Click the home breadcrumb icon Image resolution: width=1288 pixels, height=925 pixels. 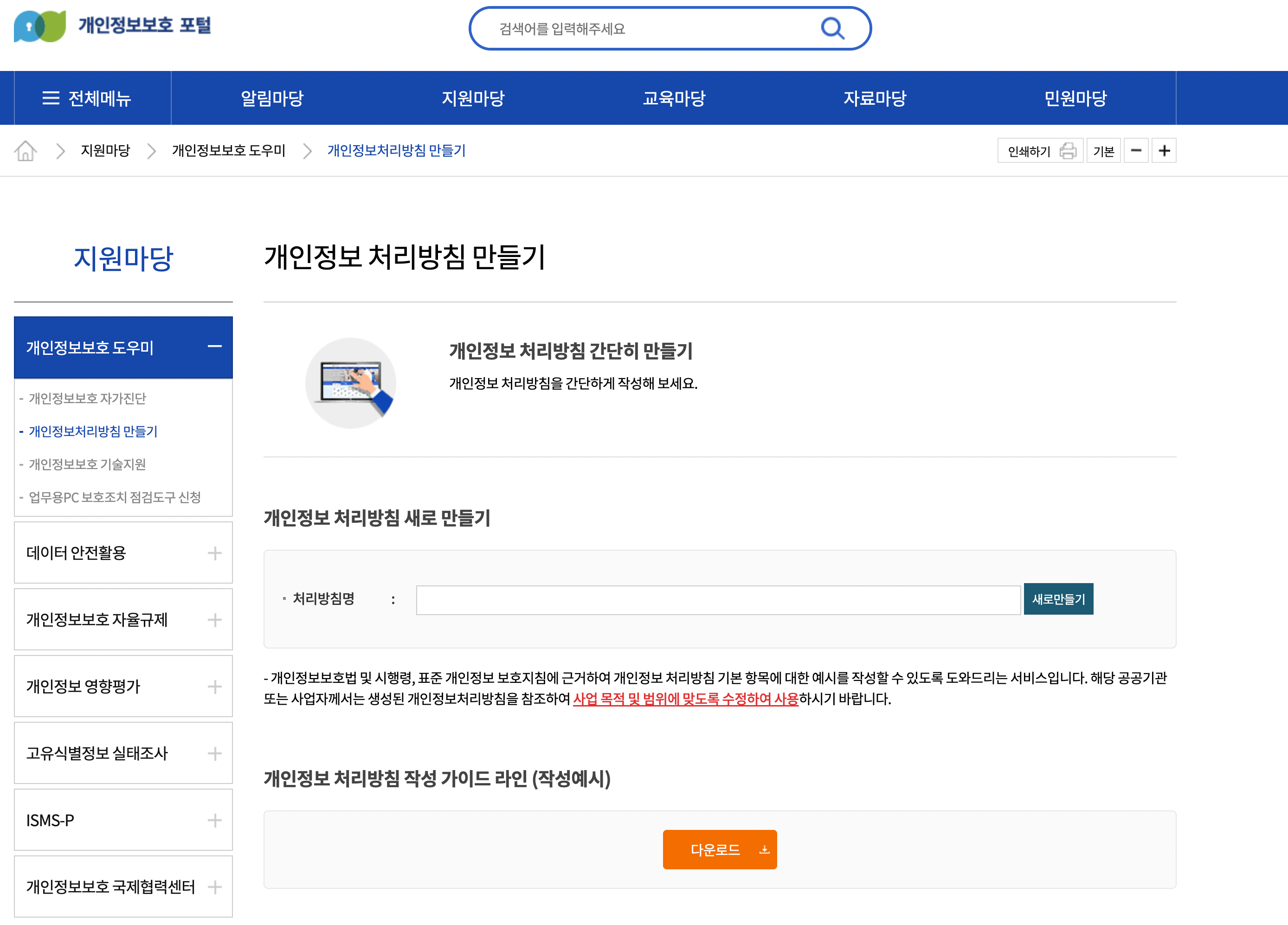coord(26,151)
